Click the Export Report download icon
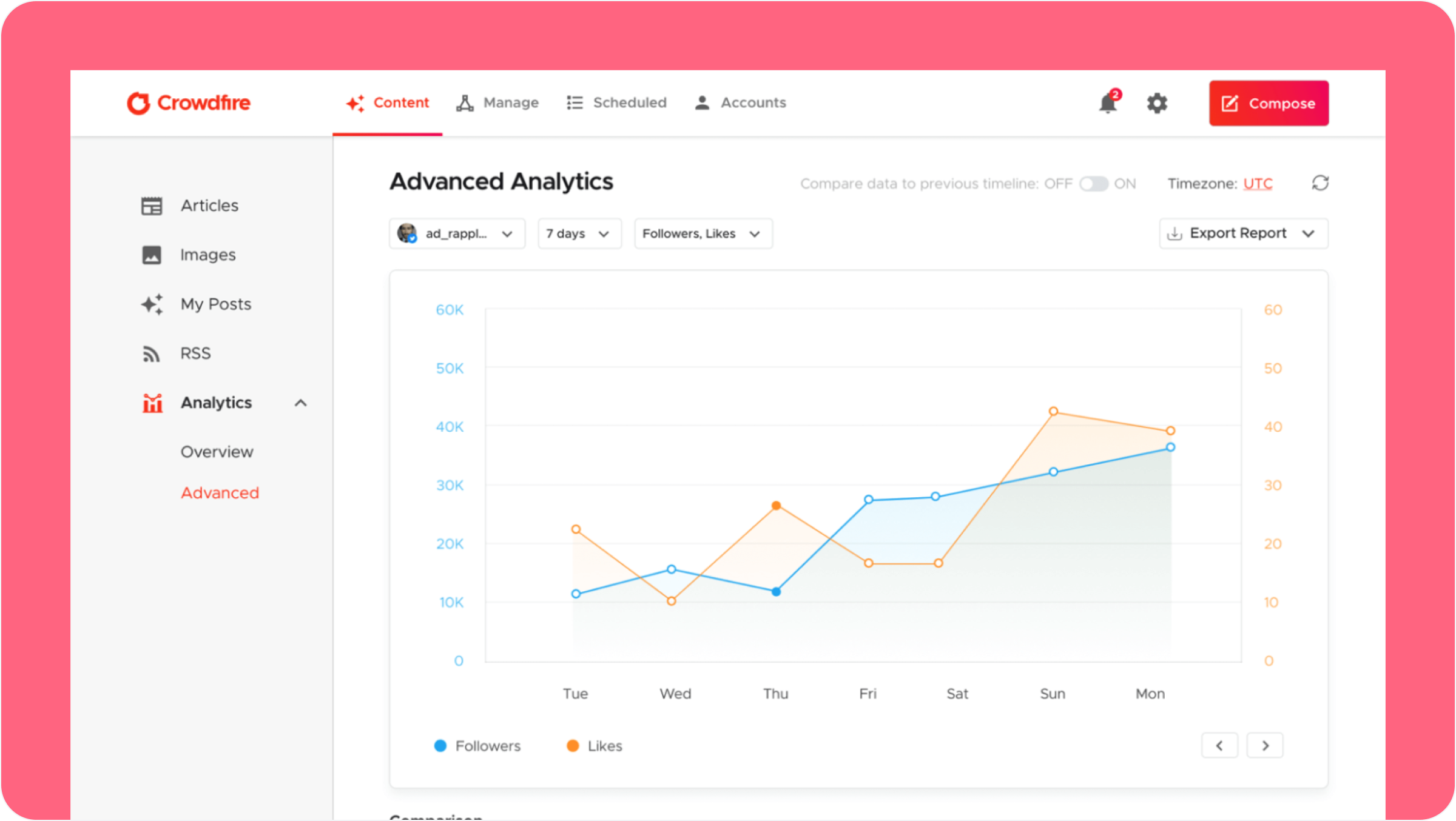Viewport: 1456px width, 821px height. [1175, 233]
